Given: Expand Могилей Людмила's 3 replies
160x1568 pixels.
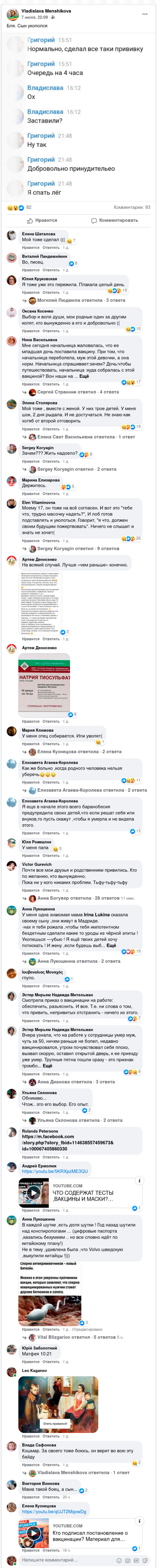Looking at the screenshot, I should [x=81, y=300].
